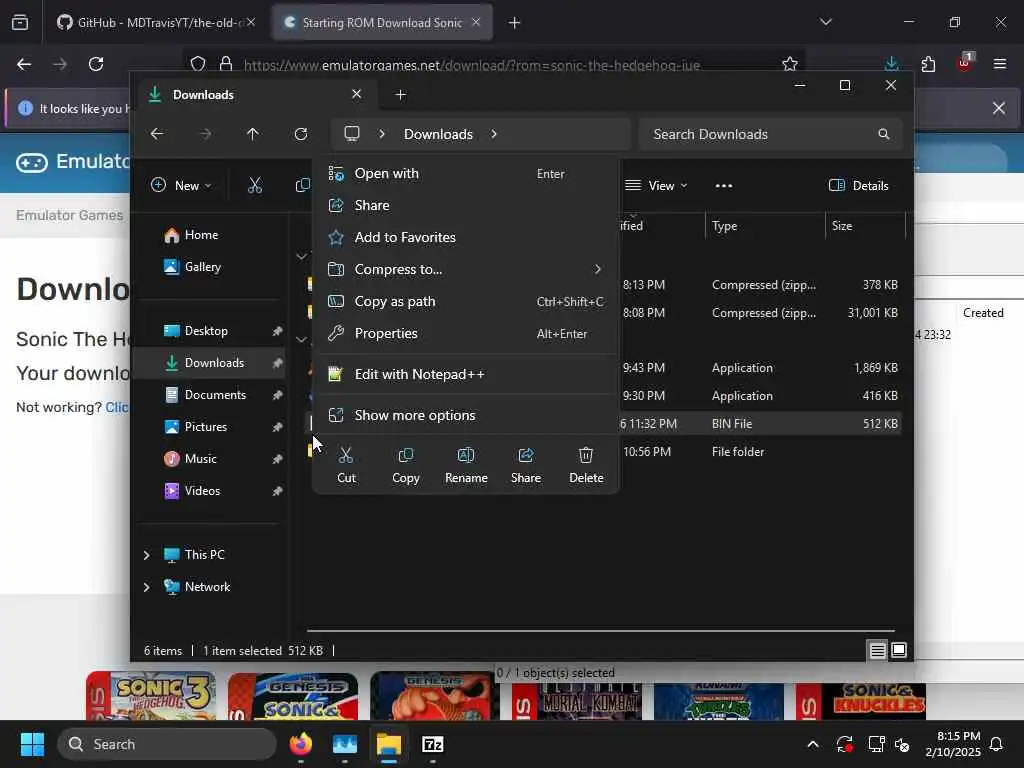Click the Copy icon in Explorer toolbar
1024x768 pixels.
302,186
